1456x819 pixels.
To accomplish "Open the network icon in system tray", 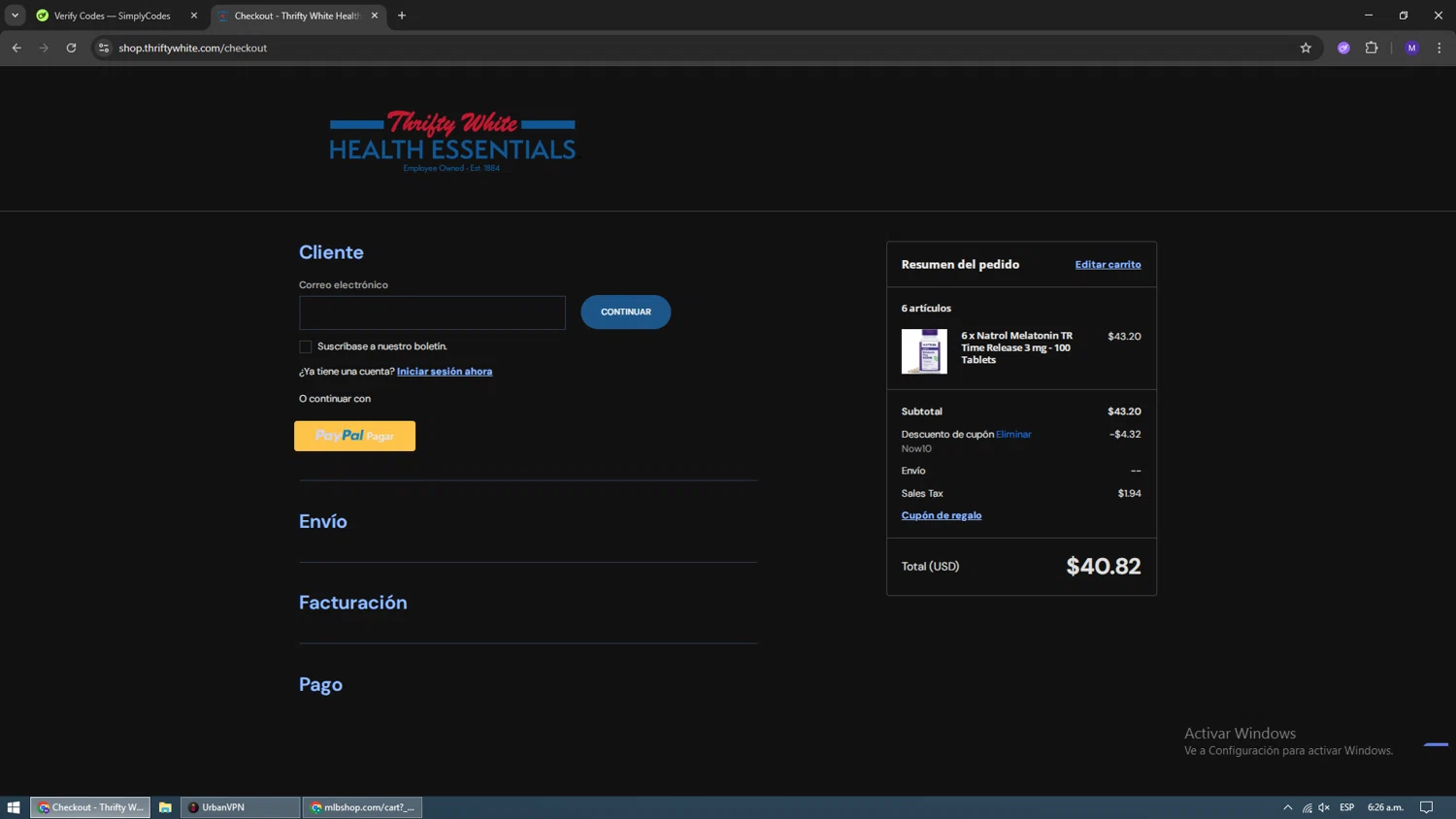I will pos(1307,807).
